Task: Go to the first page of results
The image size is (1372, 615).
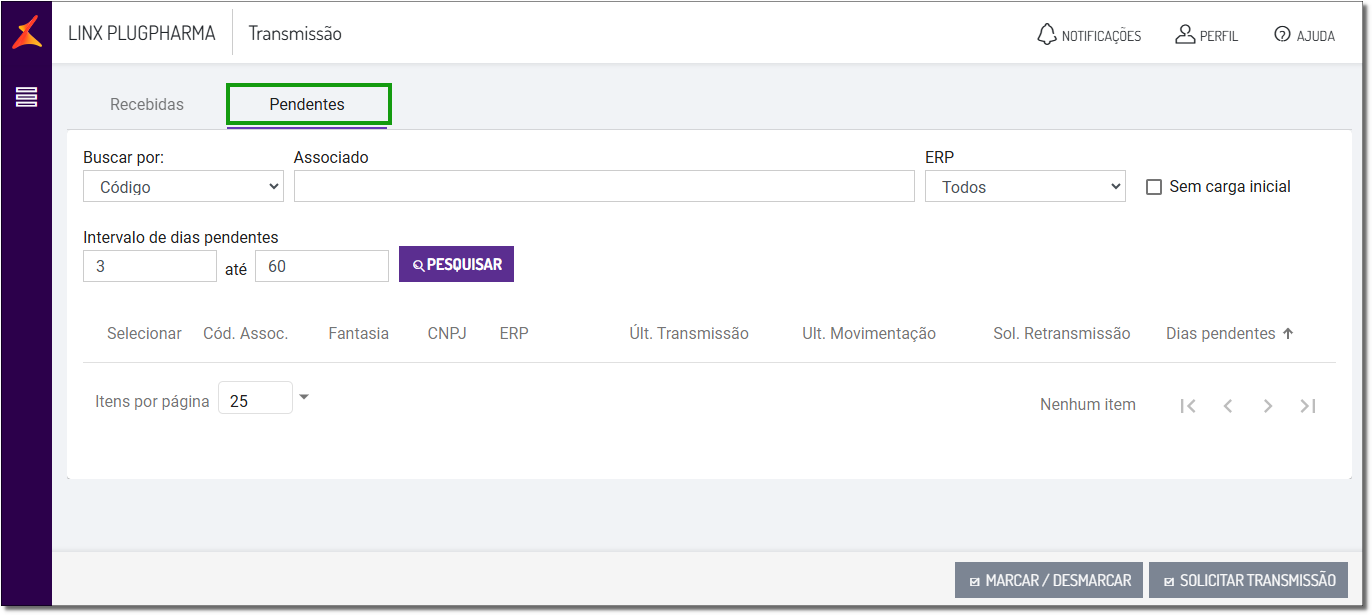Action: pos(1188,405)
